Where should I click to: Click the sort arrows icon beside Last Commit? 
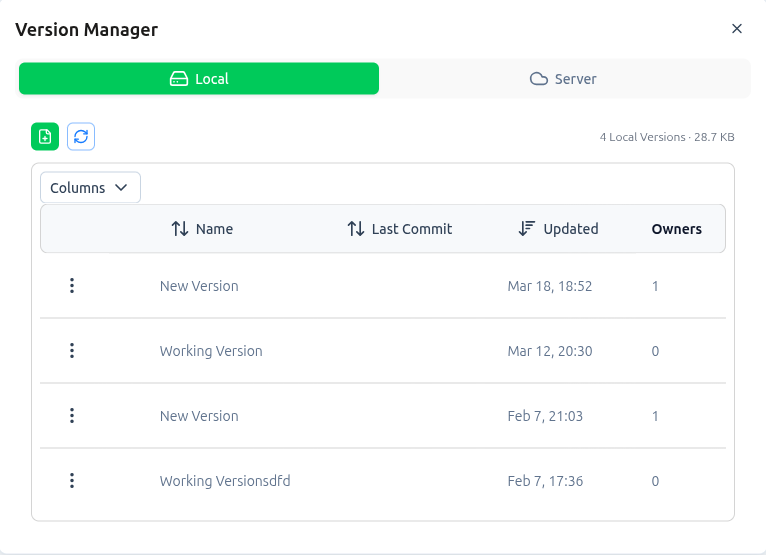[356, 229]
